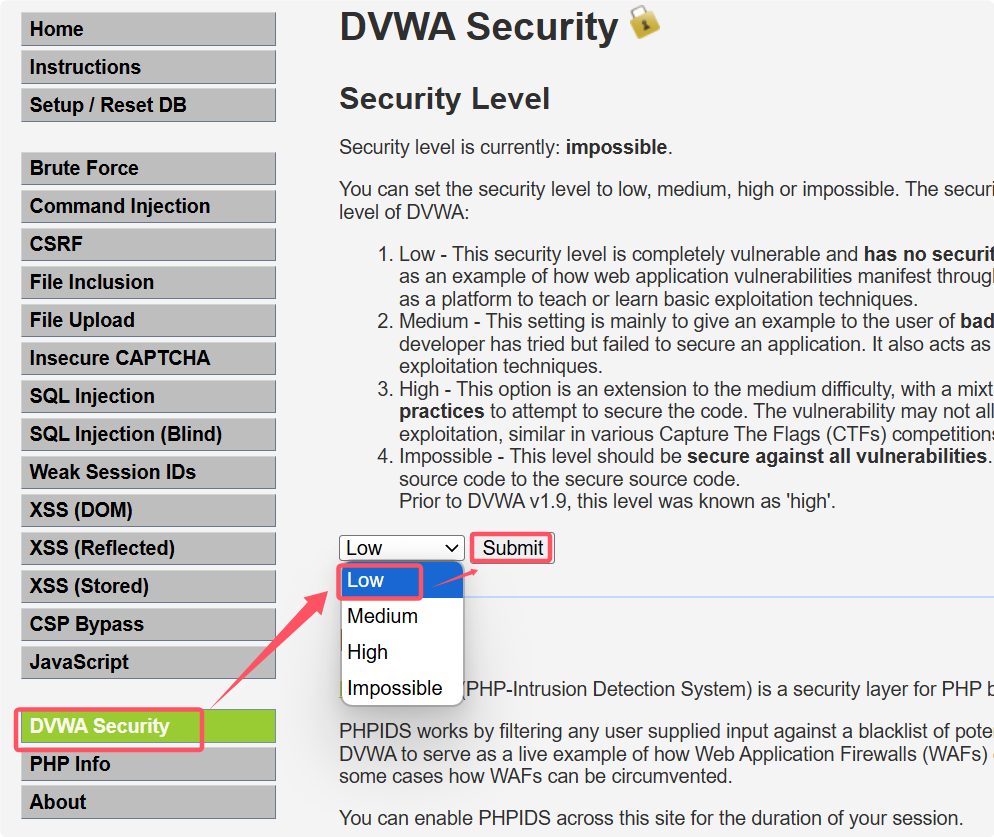This screenshot has height=837, width=994.
Task: Open the Home menu item
Action: (148, 29)
